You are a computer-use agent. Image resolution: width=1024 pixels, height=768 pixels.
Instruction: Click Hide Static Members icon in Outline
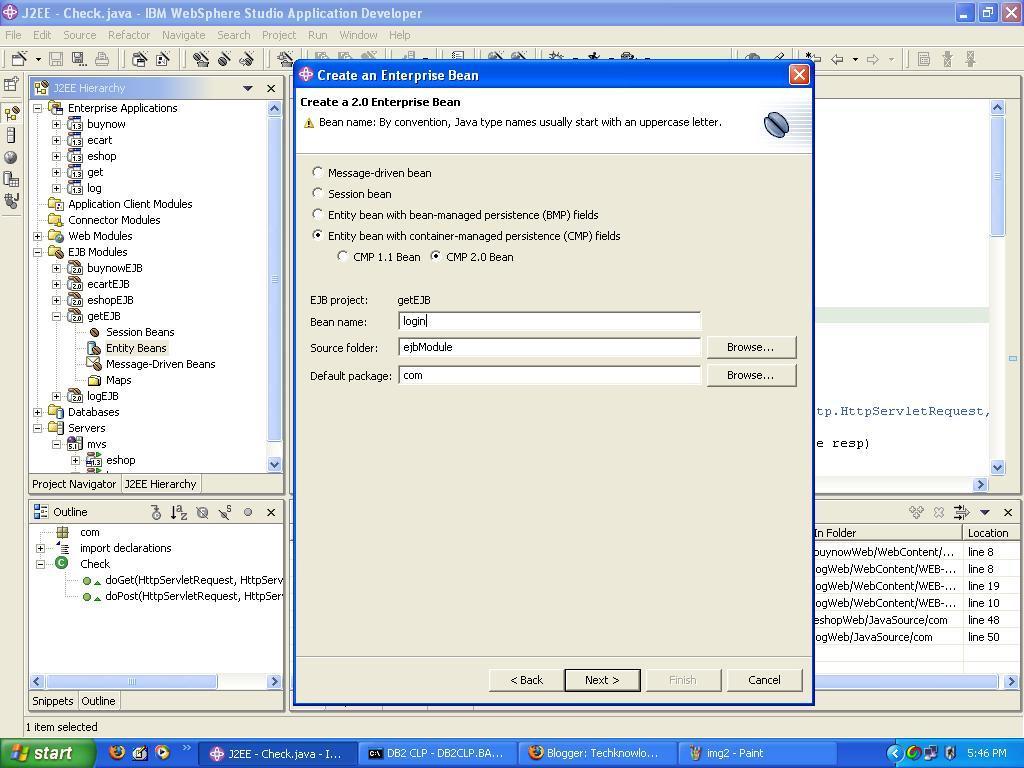click(225, 513)
